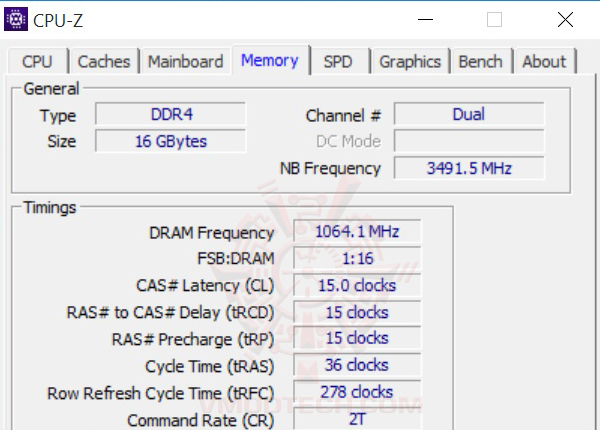The height and width of the screenshot is (430, 600).
Task: Click the CPU-Z window title text
Action: [58, 20]
